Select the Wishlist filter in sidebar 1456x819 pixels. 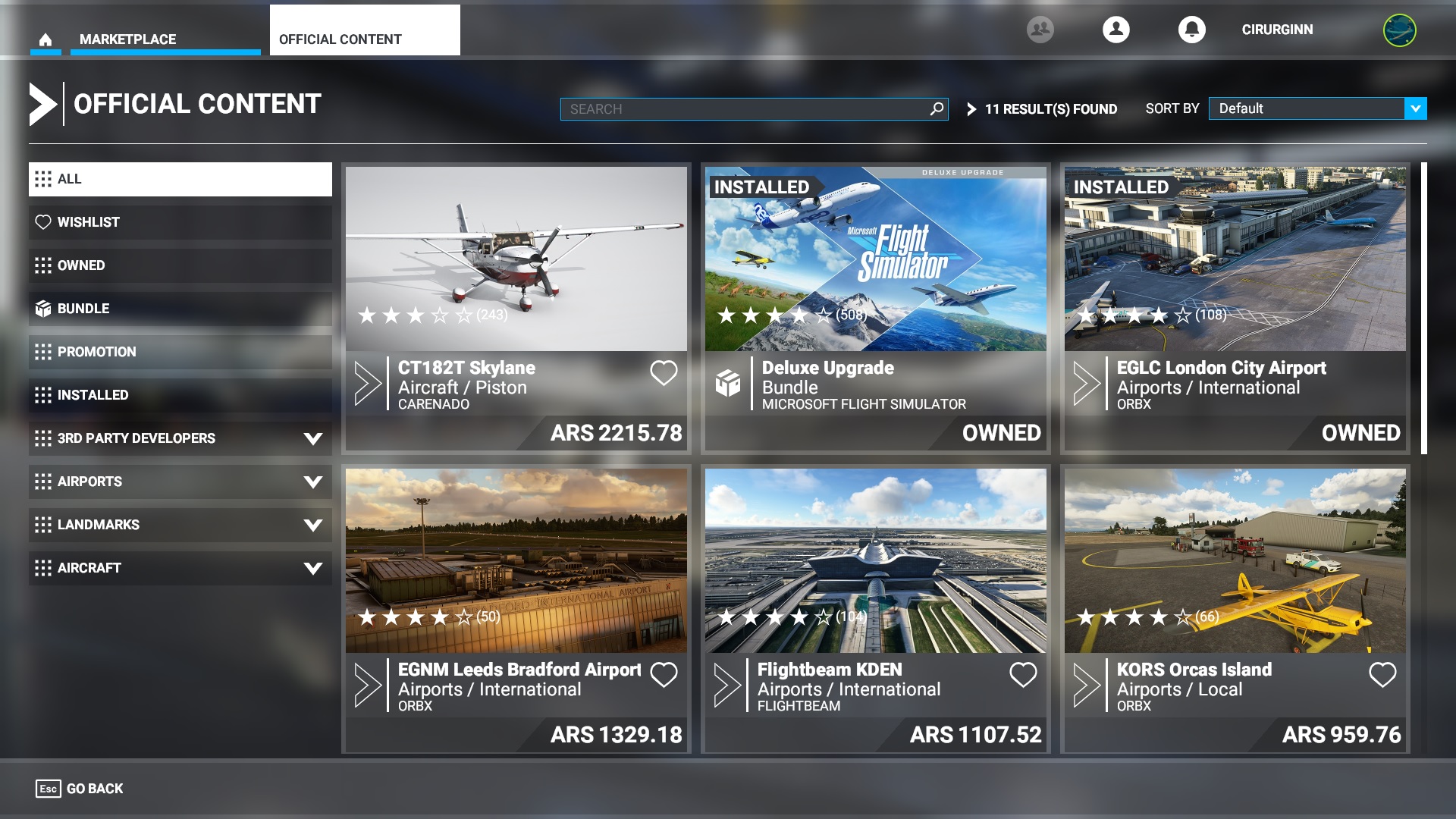180,222
